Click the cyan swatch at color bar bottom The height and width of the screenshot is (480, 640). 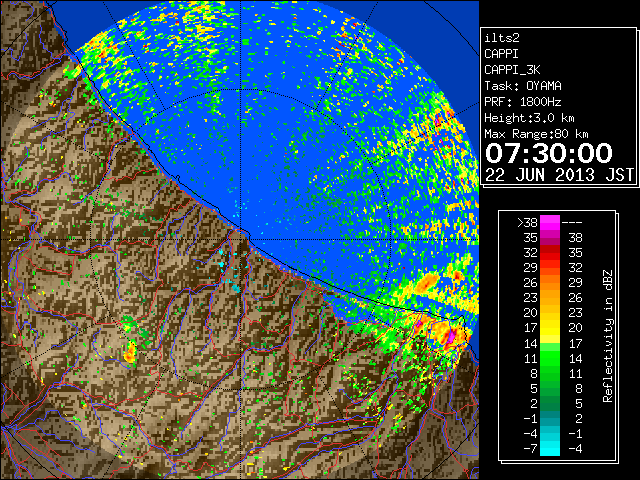tap(550, 449)
